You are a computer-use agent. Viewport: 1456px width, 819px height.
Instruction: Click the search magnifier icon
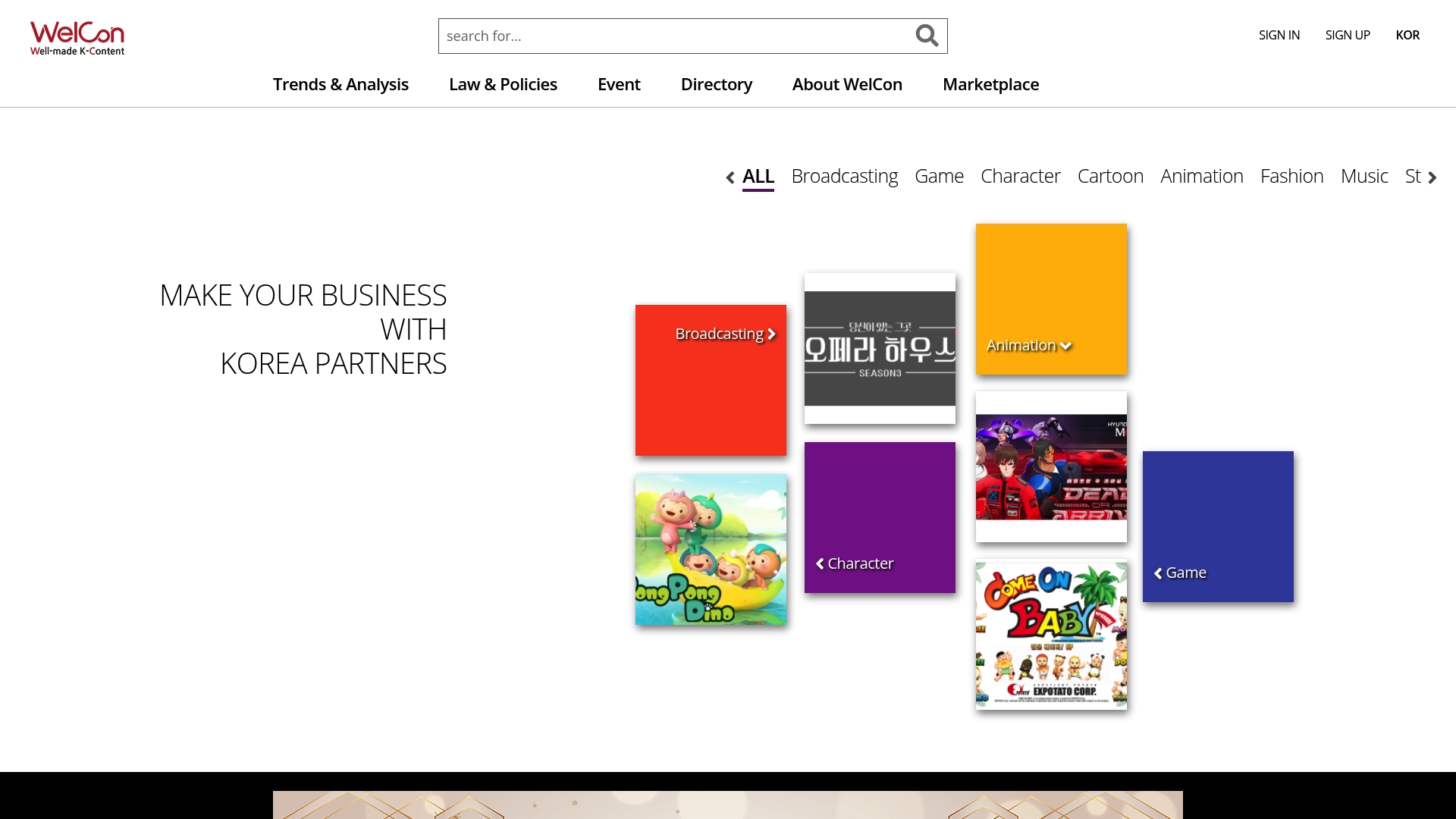coord(926,36)
